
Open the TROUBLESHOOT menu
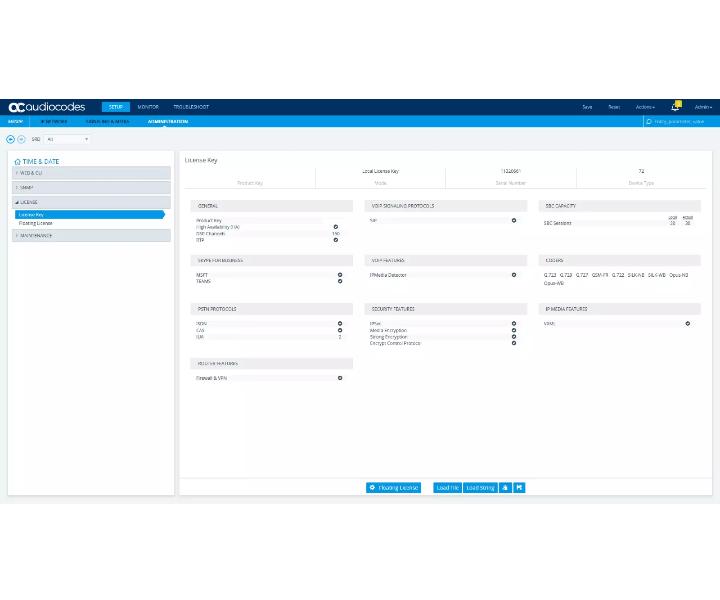191,107
